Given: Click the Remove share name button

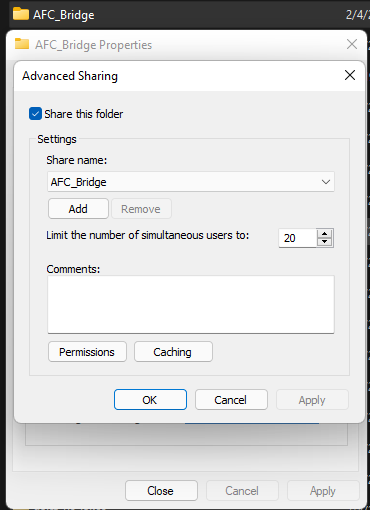Looking at the screenshot, I should click(141, 209).
